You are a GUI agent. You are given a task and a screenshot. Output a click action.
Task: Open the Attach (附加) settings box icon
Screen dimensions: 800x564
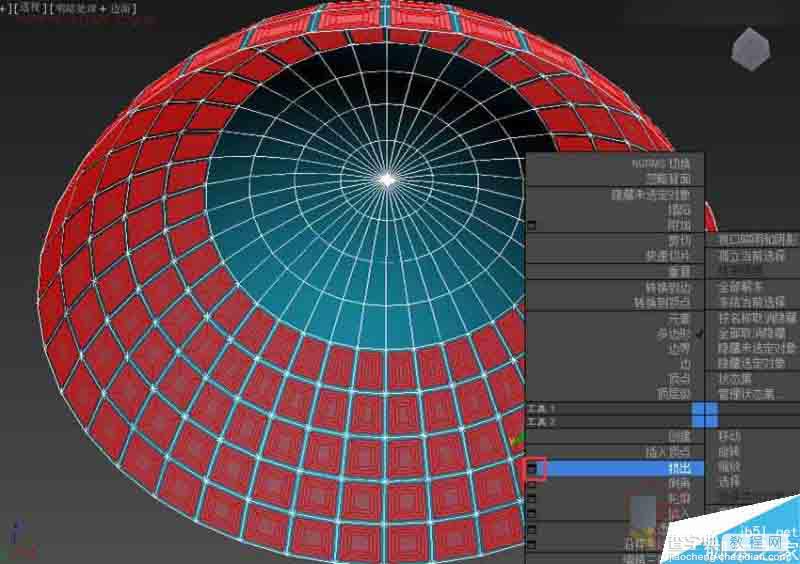pos(532,225)
